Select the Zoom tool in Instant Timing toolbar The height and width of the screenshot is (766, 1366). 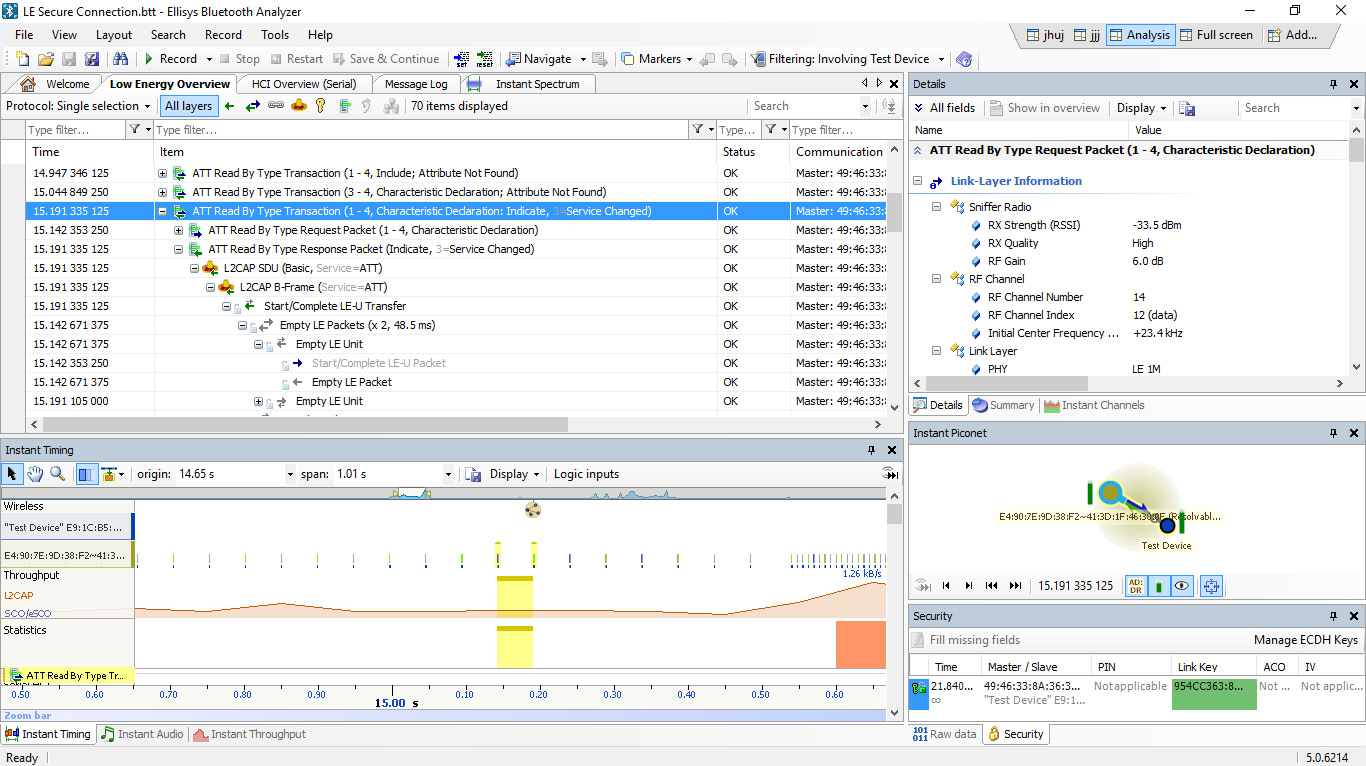point(57,473)
